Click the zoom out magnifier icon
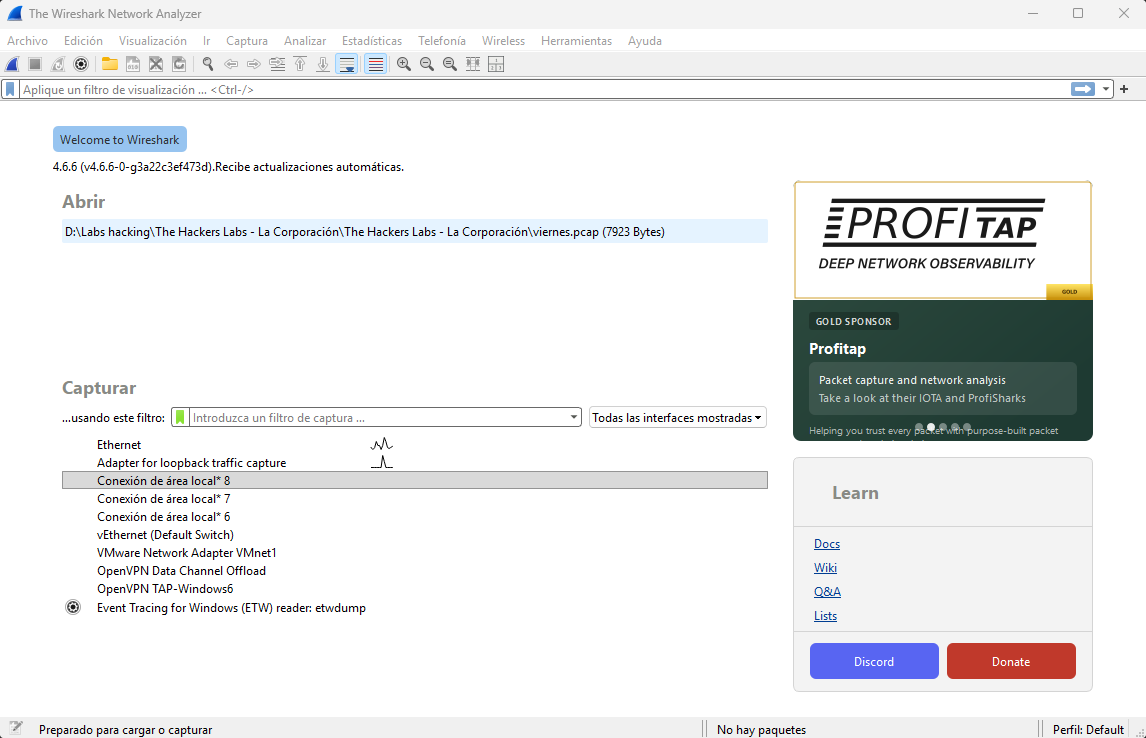 tap(427, 64)
